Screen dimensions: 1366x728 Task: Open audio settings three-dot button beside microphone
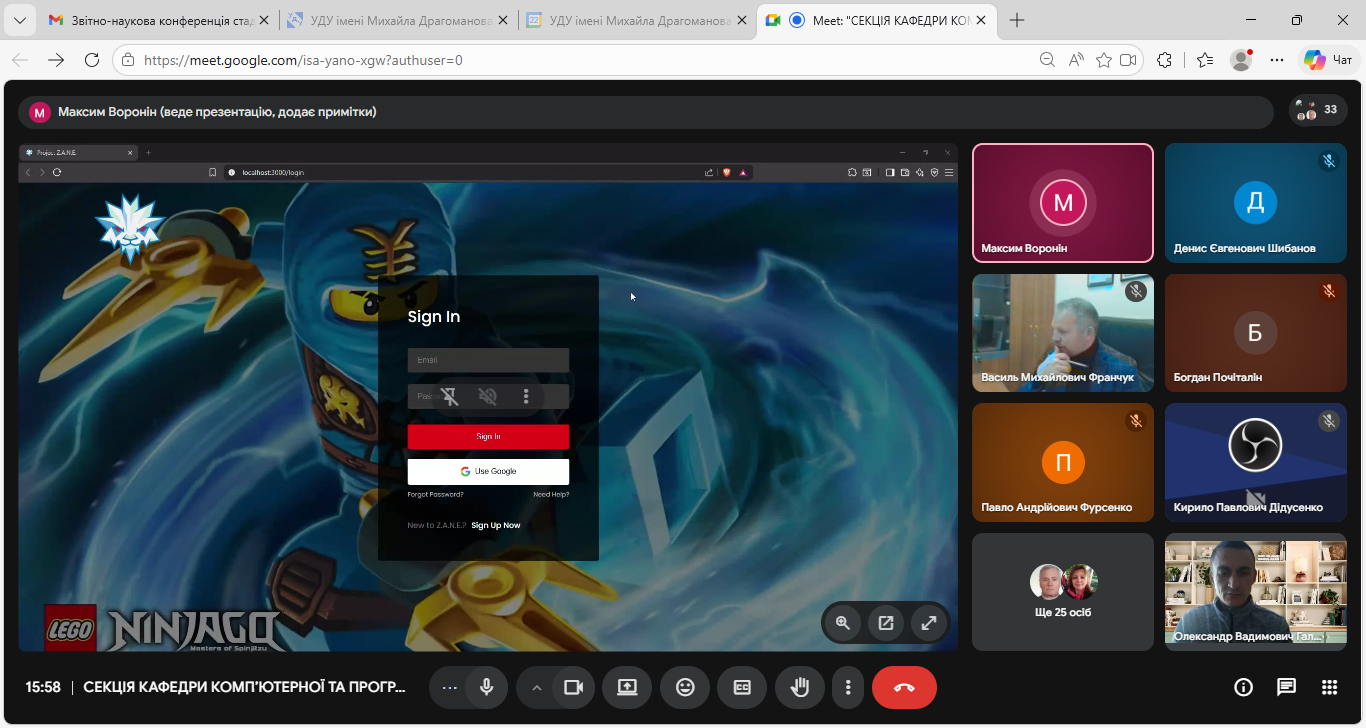[449, 687]
